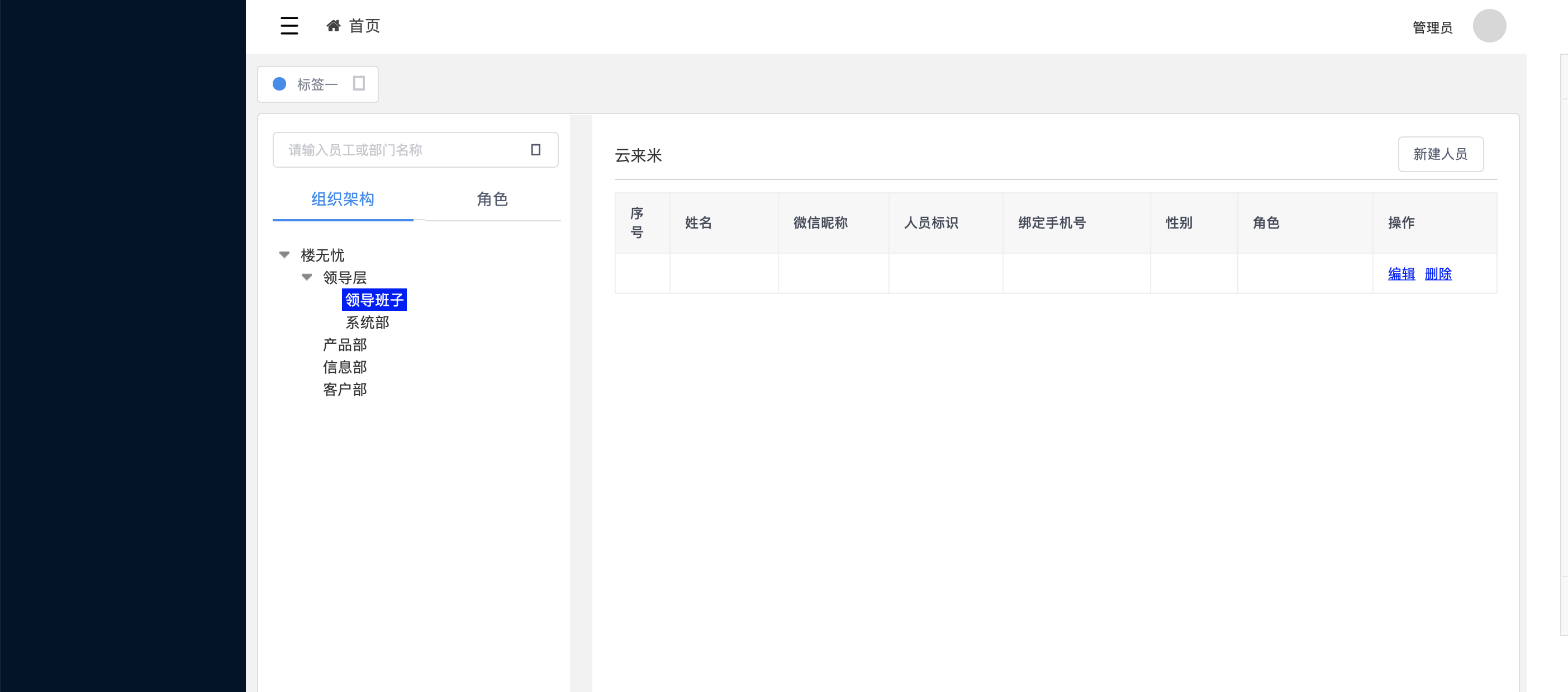Toggle the hamburger menu icon

point(289,26)
